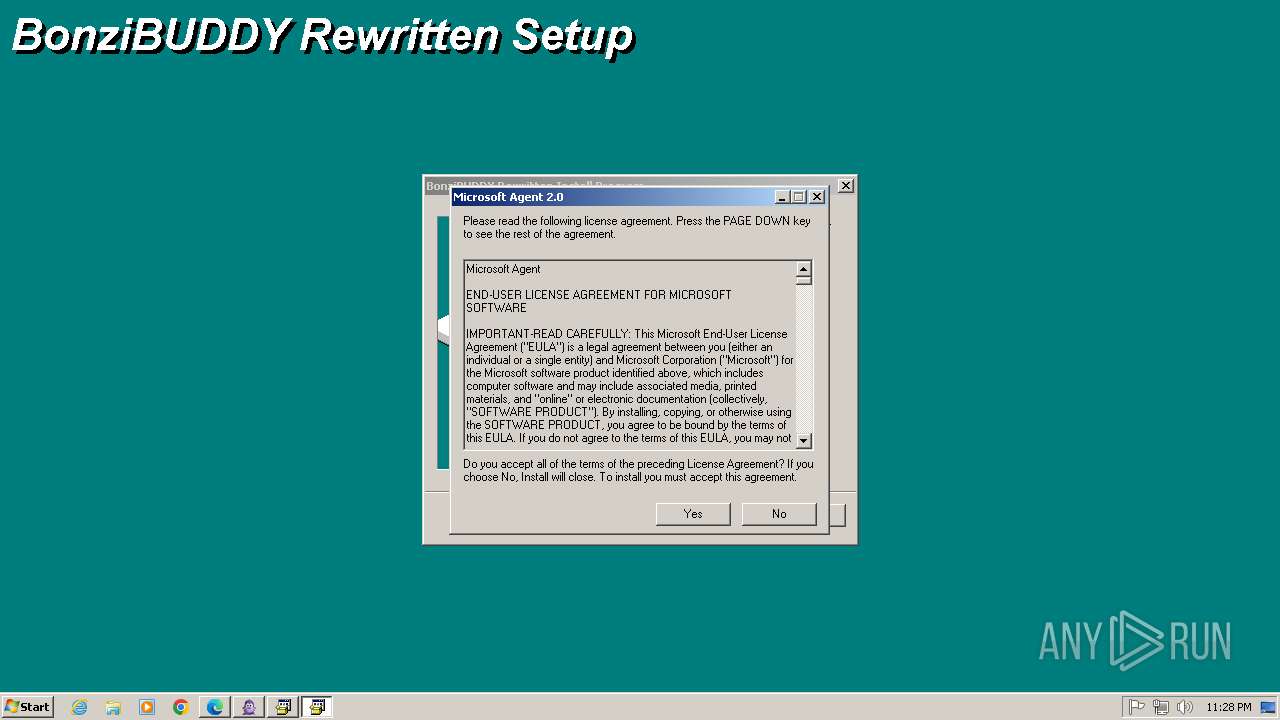Image resolution: width=1280 pixels, height=720 pixels.
Task: Click the 'Do you accept all of the terms' question
Action: click(x=638, y=470)
